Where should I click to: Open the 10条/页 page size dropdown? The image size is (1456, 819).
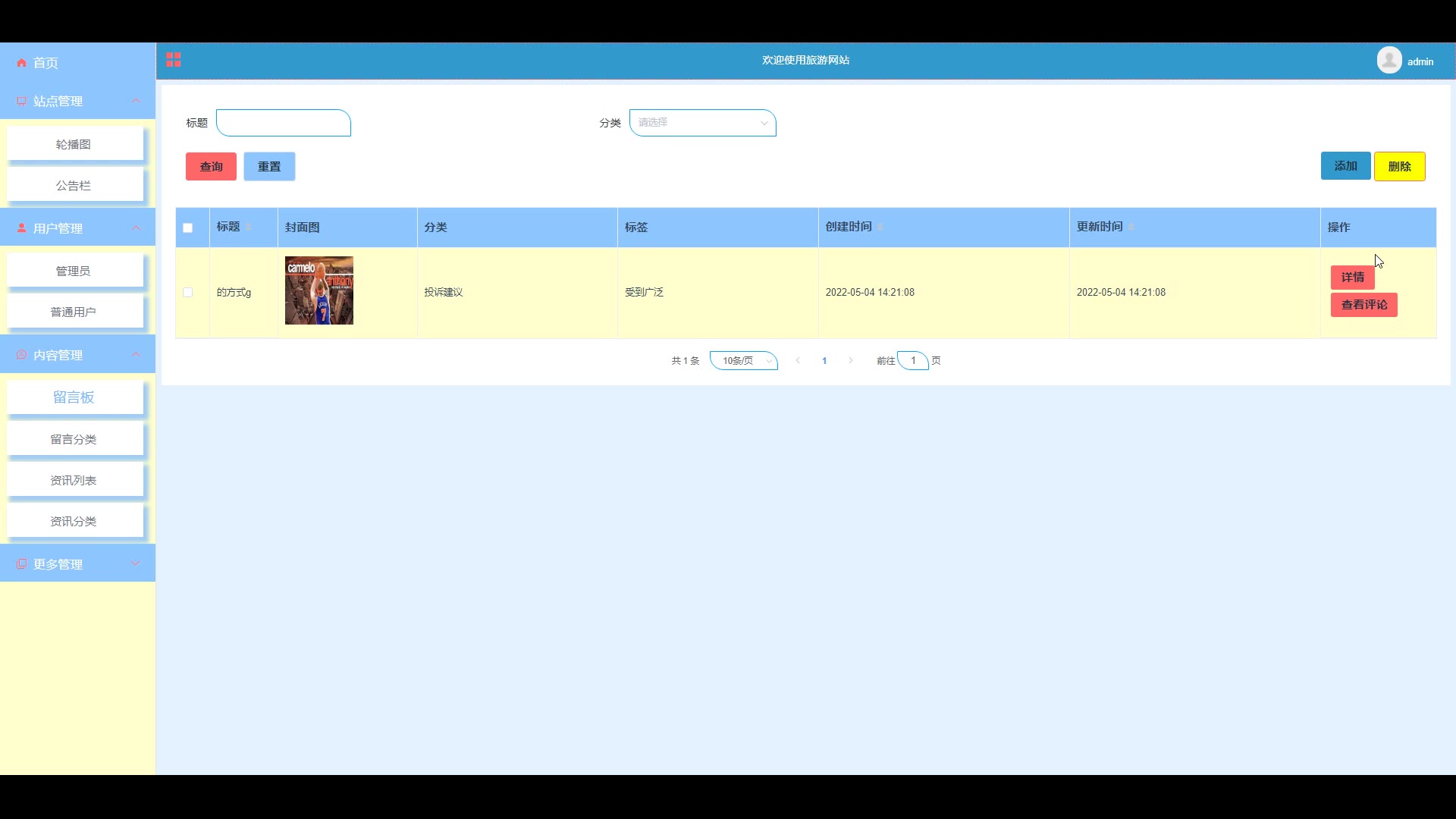pos(743,361)
